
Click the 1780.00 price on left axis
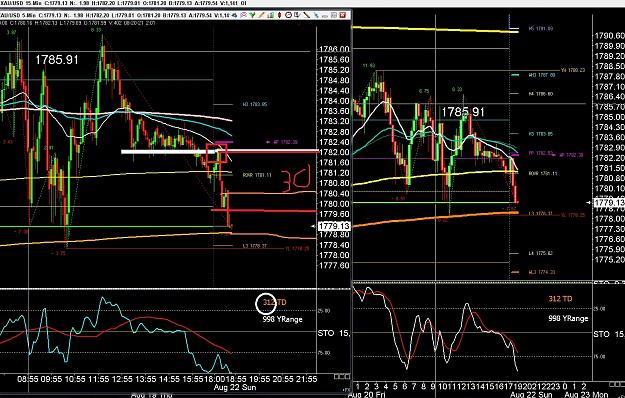tap(334, 204)
